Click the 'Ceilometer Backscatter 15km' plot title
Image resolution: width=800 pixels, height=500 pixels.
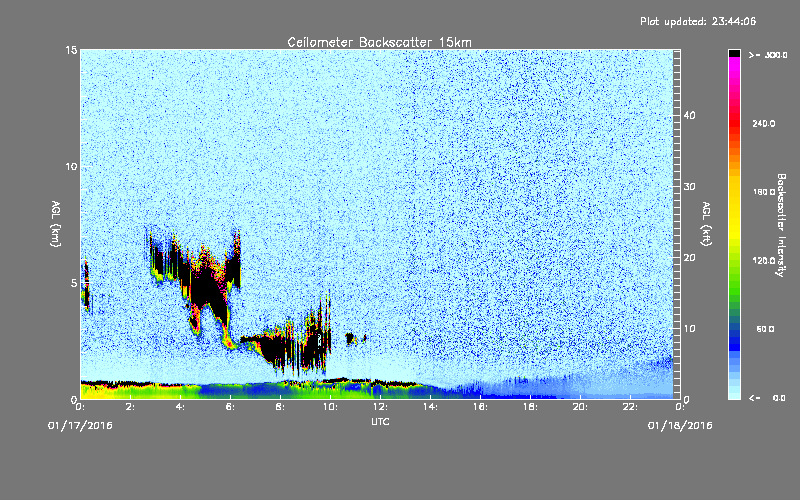[379, 42]
